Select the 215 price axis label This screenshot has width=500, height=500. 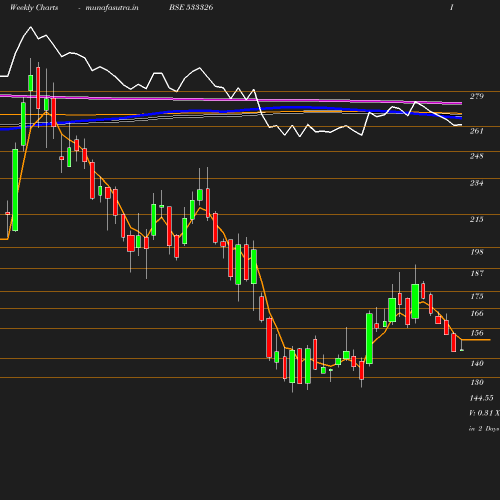[477, 219]
